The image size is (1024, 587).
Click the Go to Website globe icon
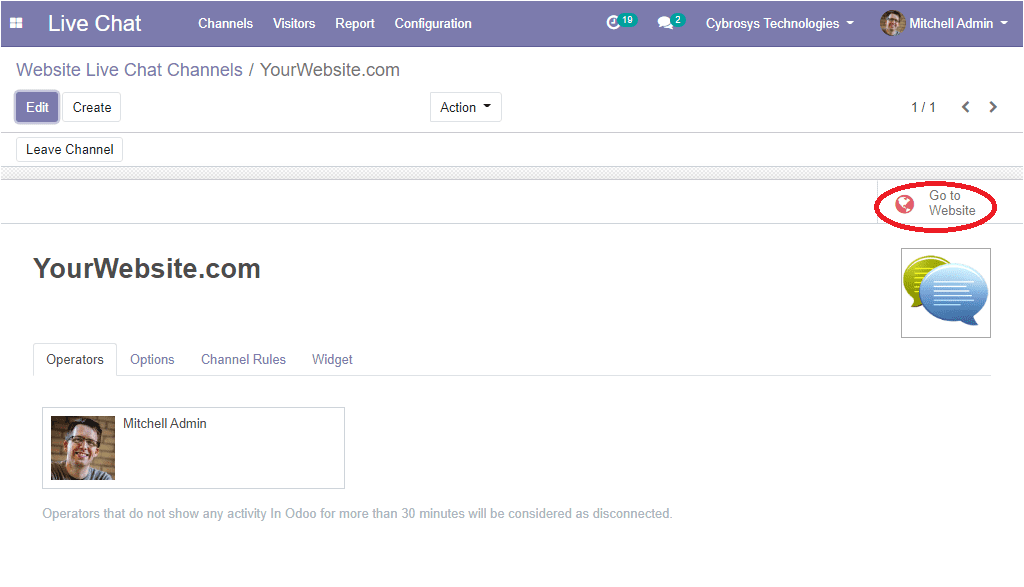click(904, 204)
